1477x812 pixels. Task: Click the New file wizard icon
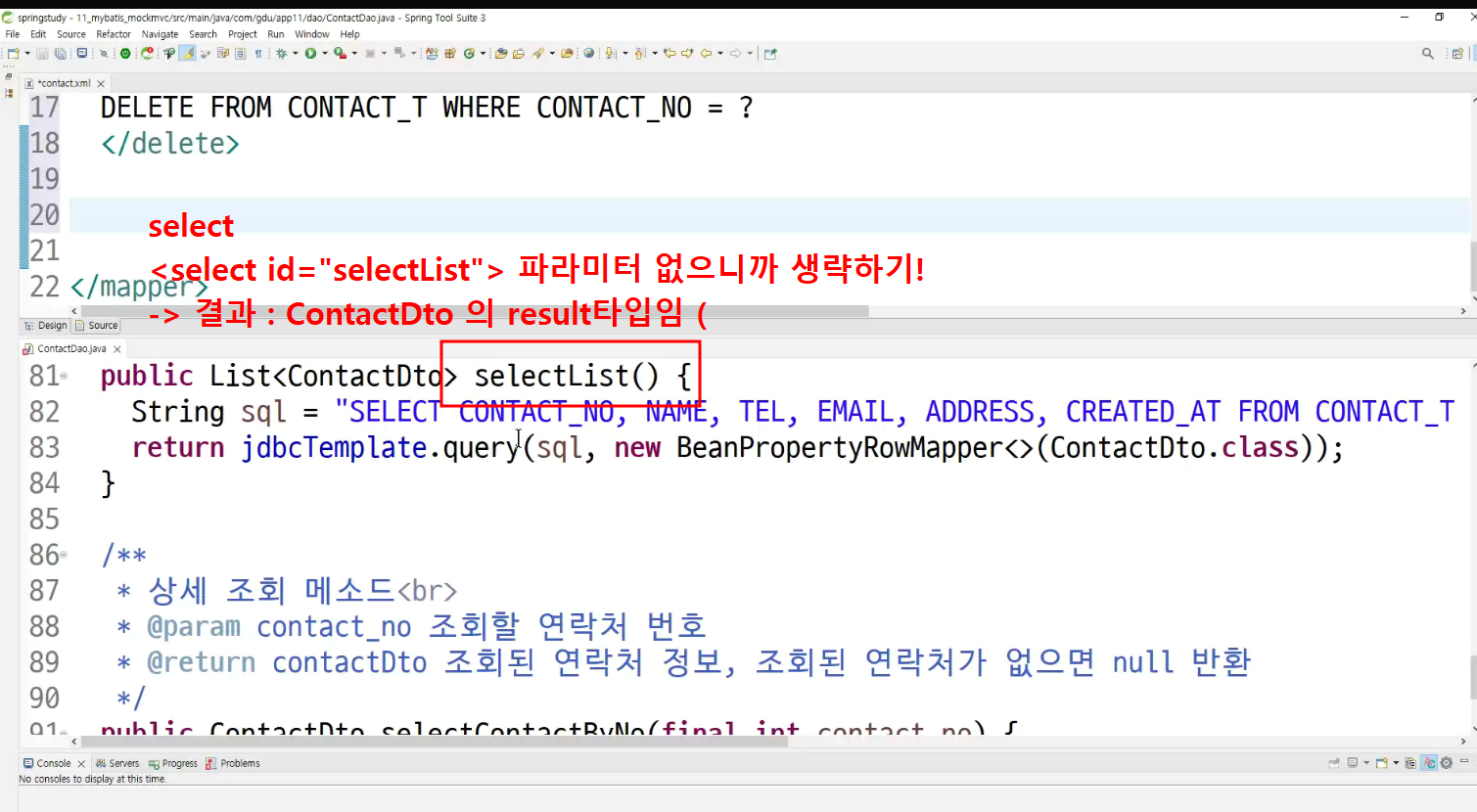(x=14, y=54)
